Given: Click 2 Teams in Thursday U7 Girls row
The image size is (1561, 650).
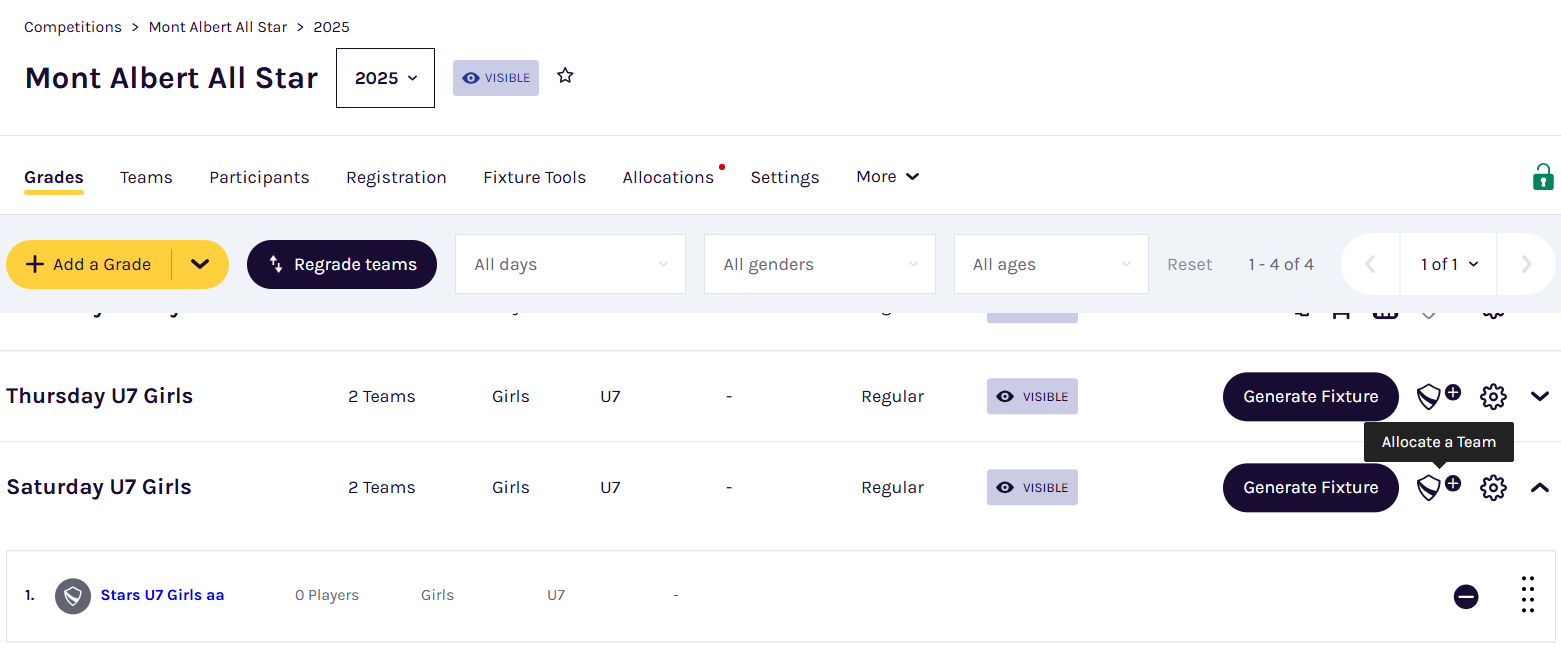Looking at the screenshot, I should pyautogui.click(x=381, y=396).
